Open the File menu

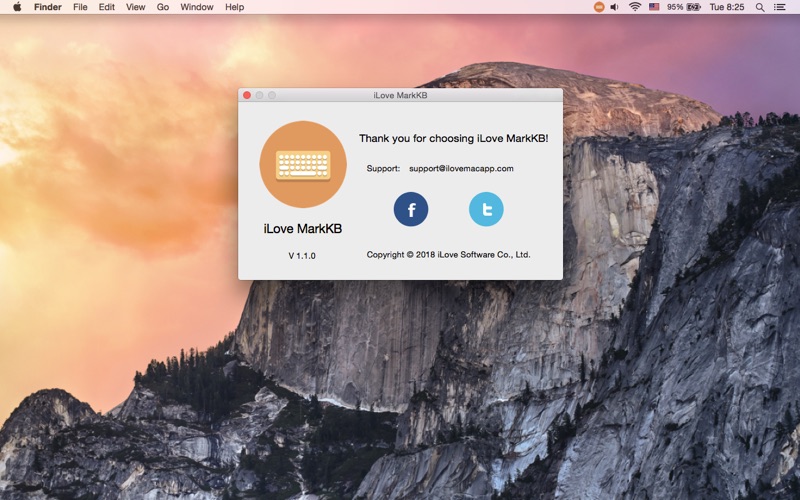click(80, 7)
